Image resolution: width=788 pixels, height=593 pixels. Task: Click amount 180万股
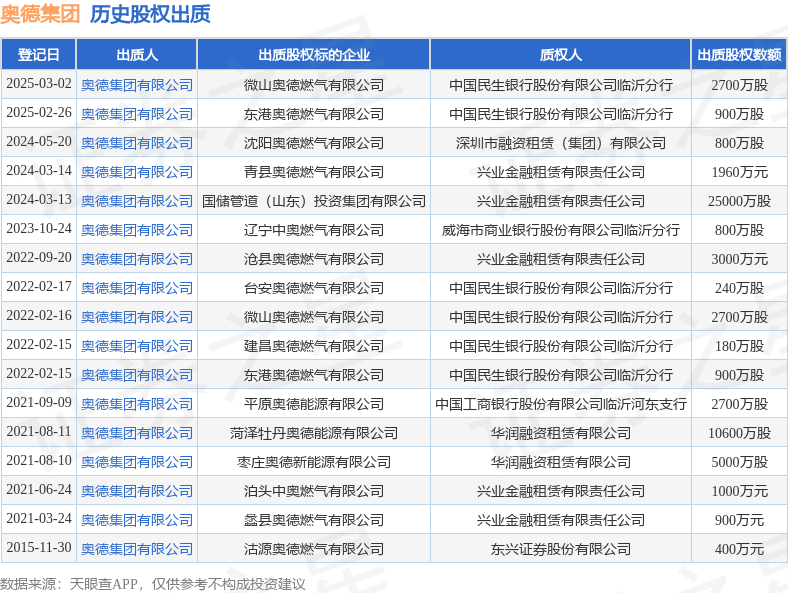pyautogui.click(x=739, y=346)
